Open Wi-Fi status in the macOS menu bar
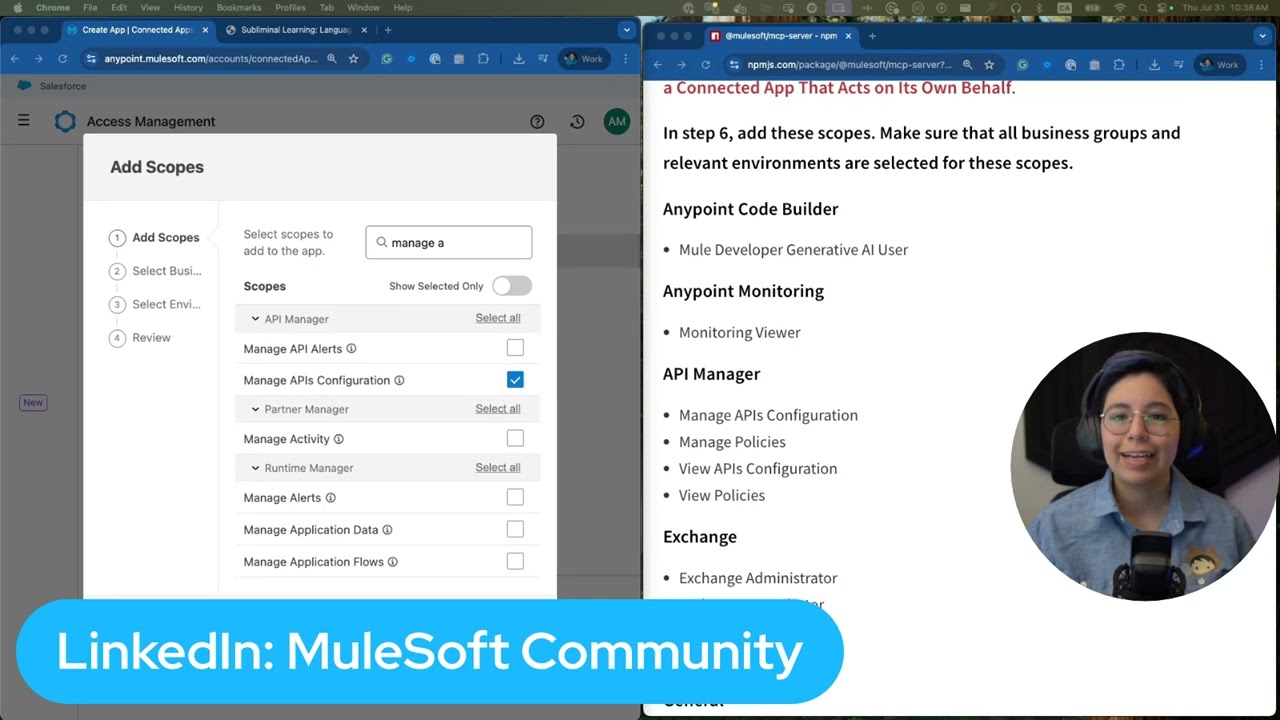The image size is (1280, 720). click(x=1119, y=7)
